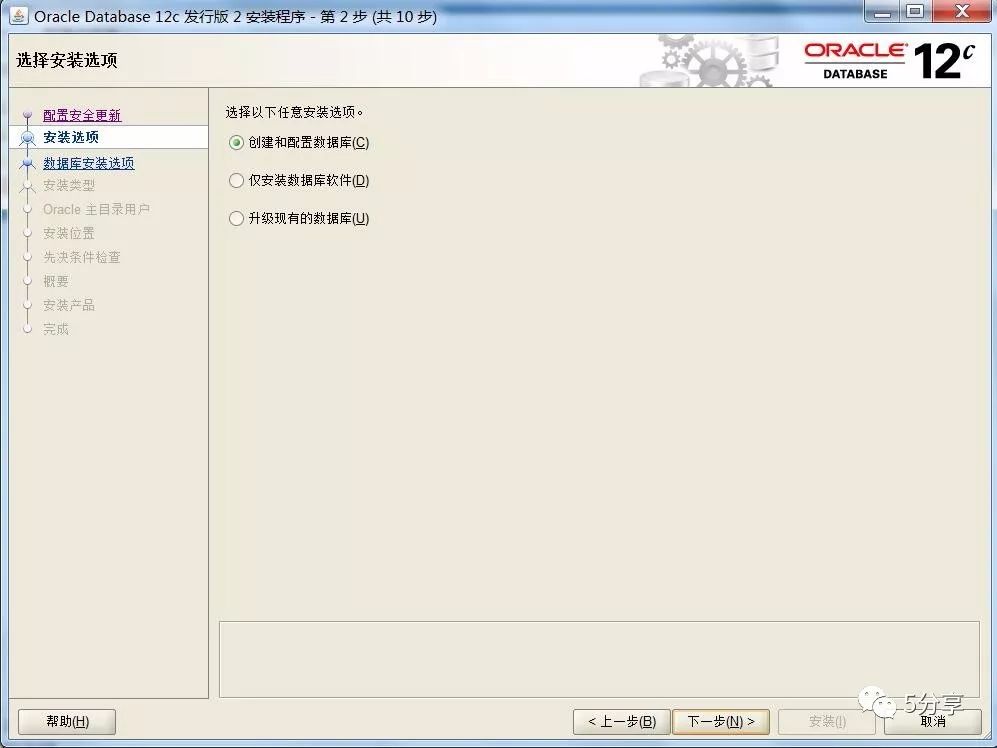This screenshot has width=997, height=748.
Task: Click the 安装(I) disabled button
Action: (827, 722)
